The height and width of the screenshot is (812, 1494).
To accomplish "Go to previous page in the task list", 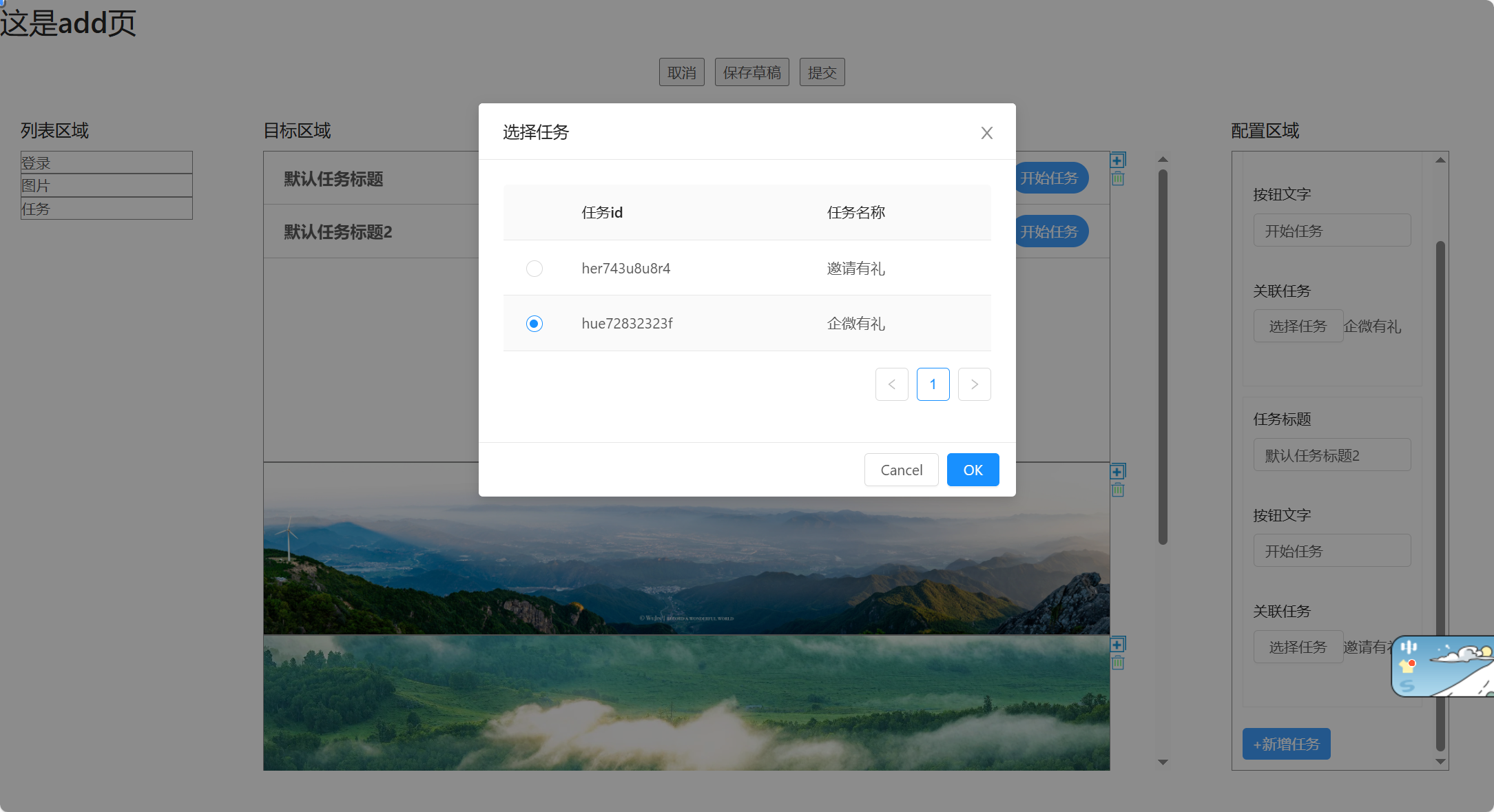I will click(892, 384).
